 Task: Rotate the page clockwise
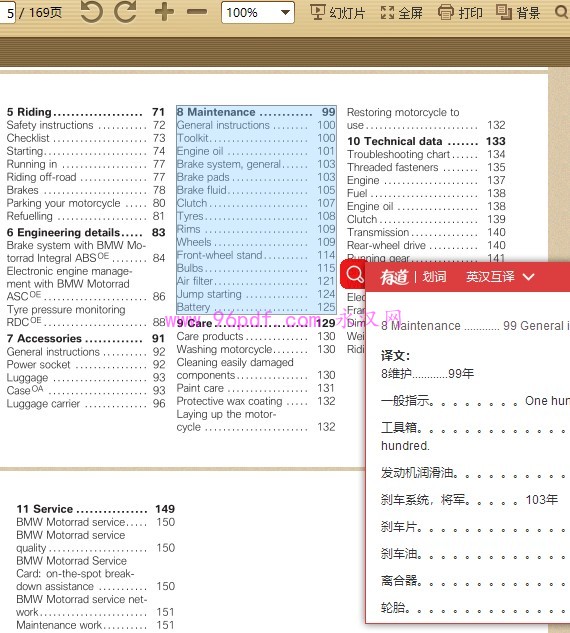click(x=126, y=11)
